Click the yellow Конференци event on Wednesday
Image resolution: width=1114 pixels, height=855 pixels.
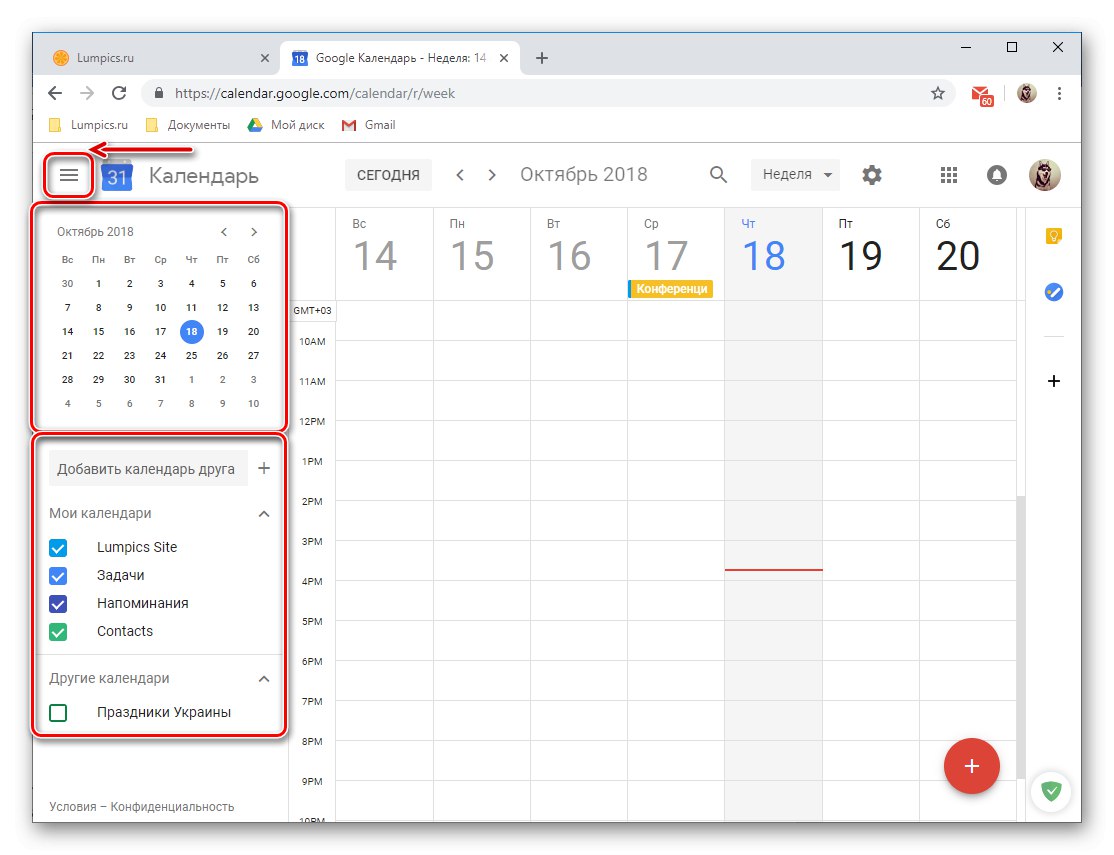pyautogui.click(x=670, y=289)
